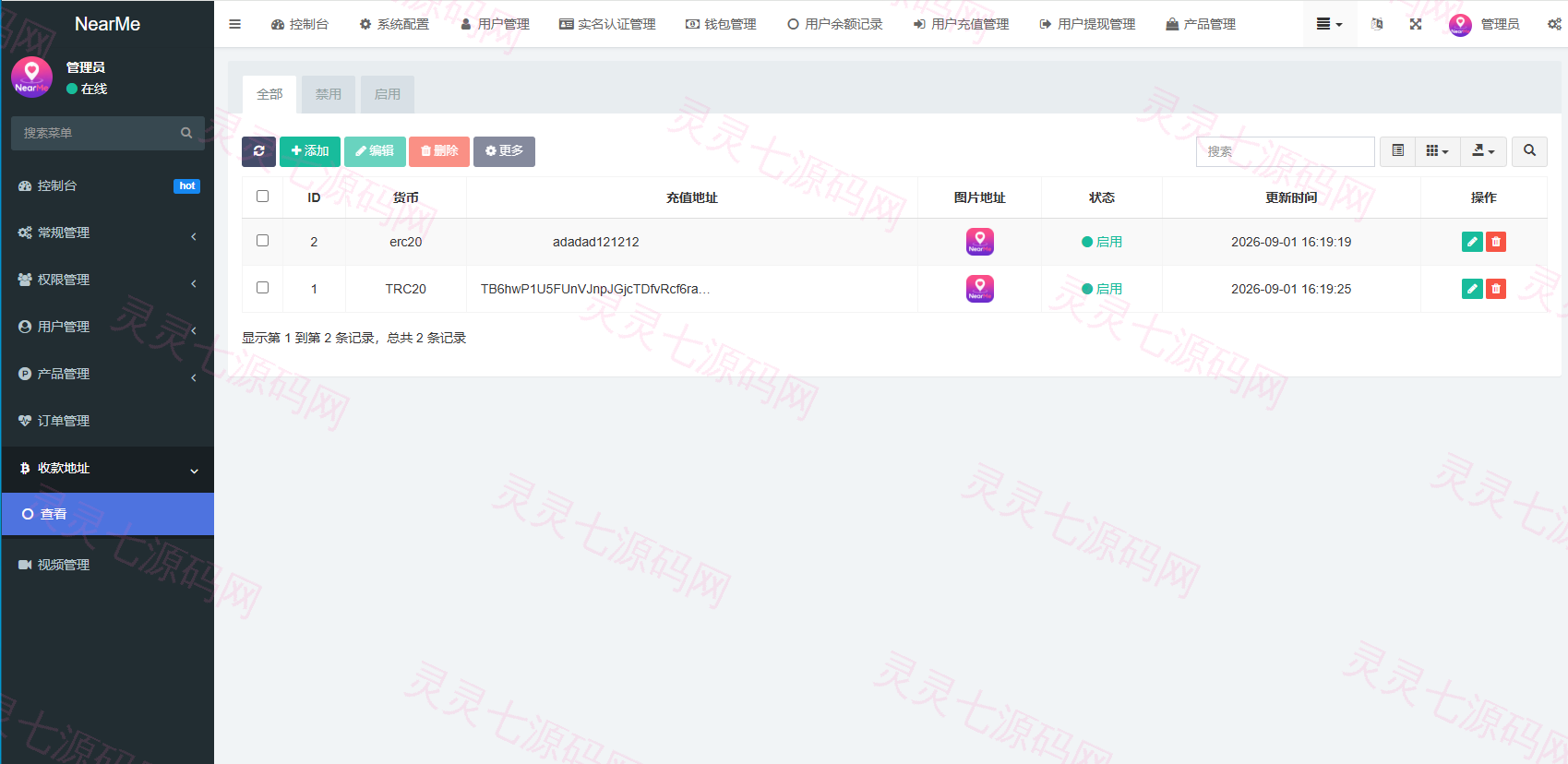The image size is (1568, 764).
Task: Toggle the card view icon in the table toolbar
Action: tap(1398, 151)
